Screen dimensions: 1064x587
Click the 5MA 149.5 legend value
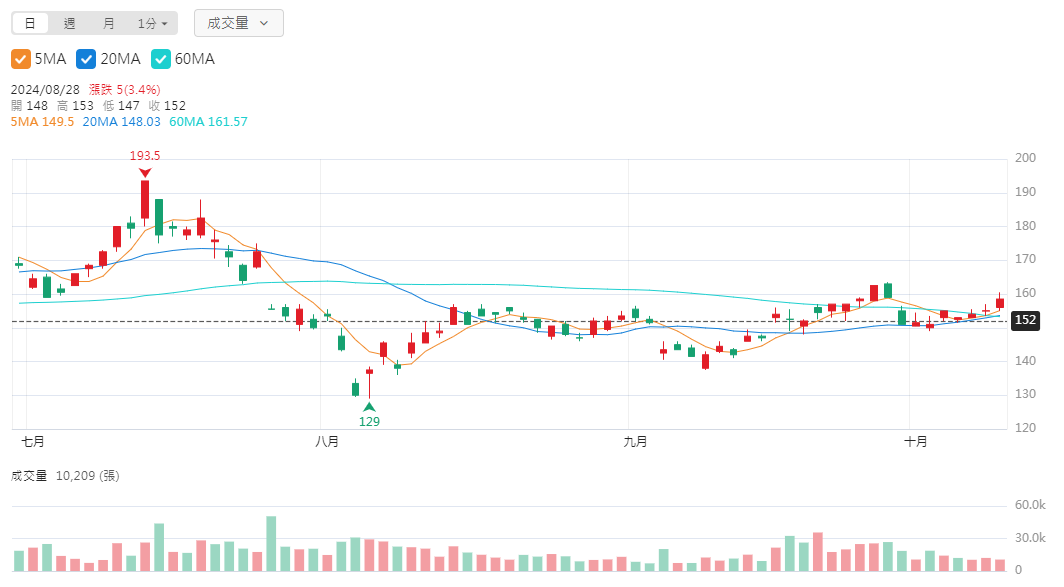click(42, 122)
